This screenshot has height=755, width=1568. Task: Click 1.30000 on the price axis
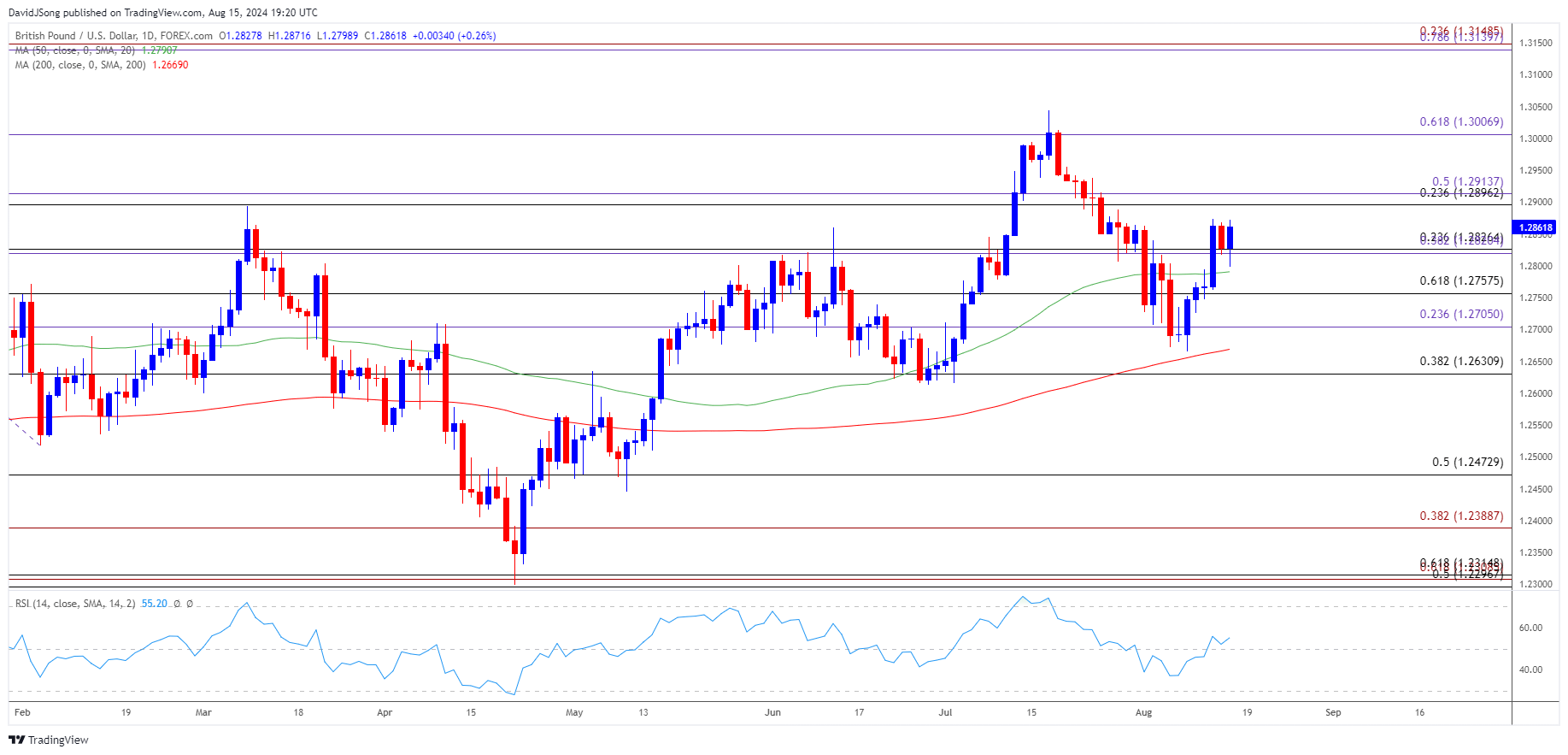pos(1536,139)
